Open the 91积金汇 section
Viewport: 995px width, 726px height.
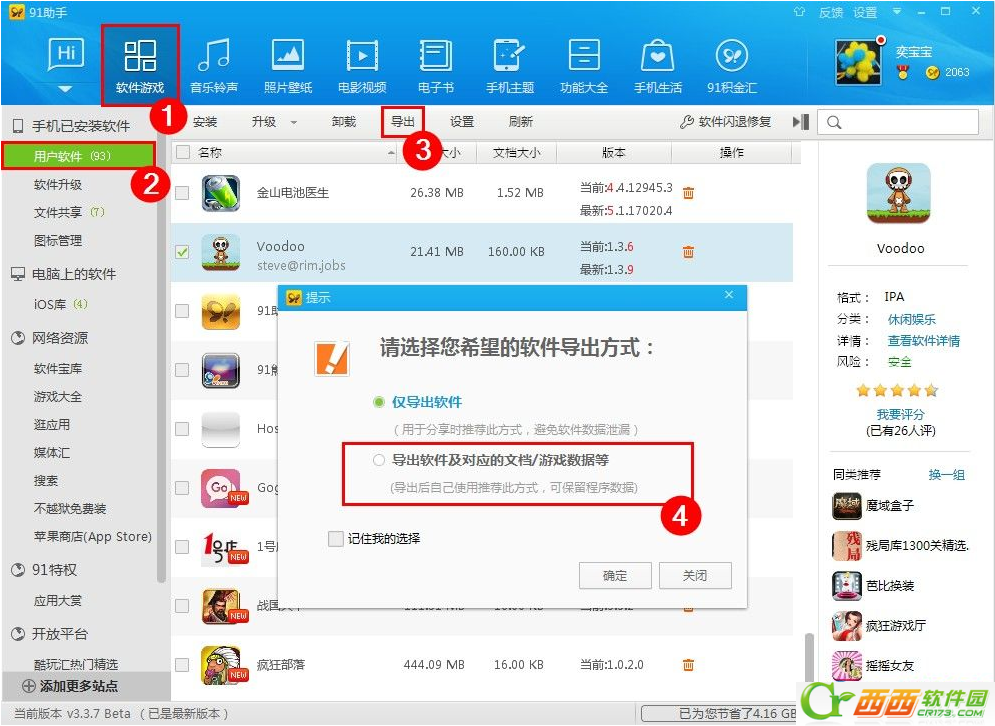click(x=732, y=65)
